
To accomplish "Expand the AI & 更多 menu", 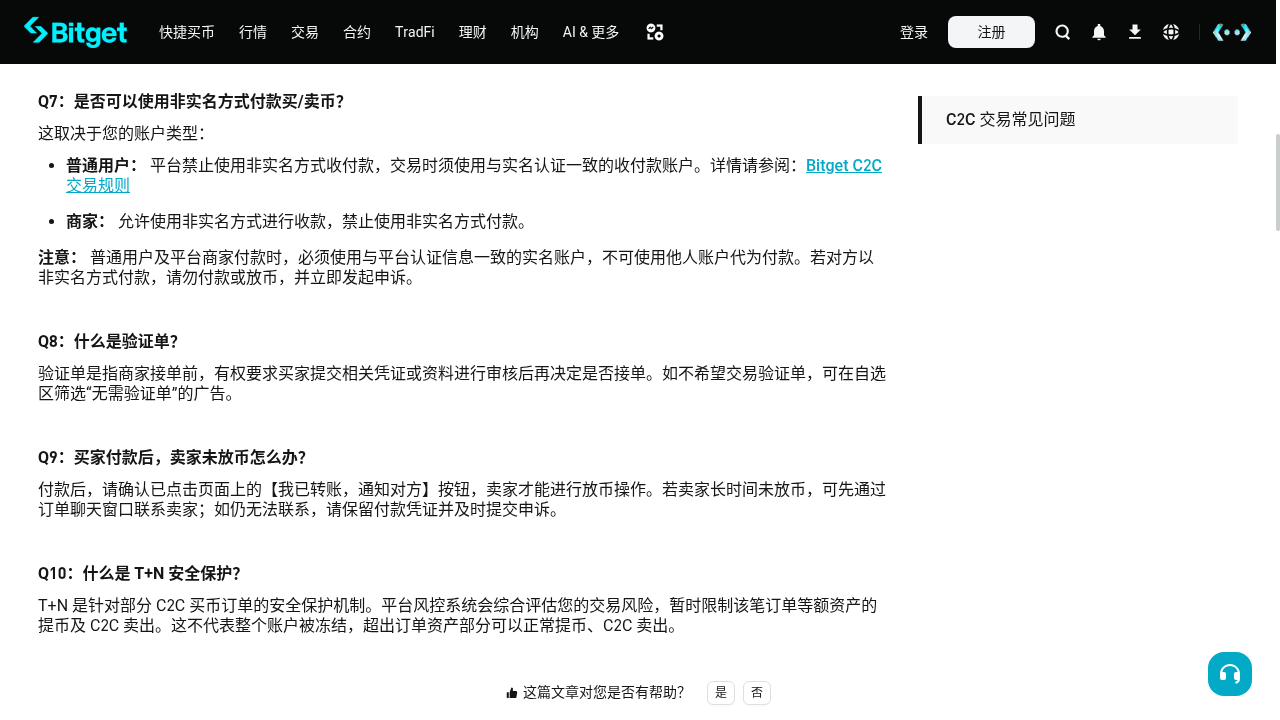I will (x=591, y=32).
